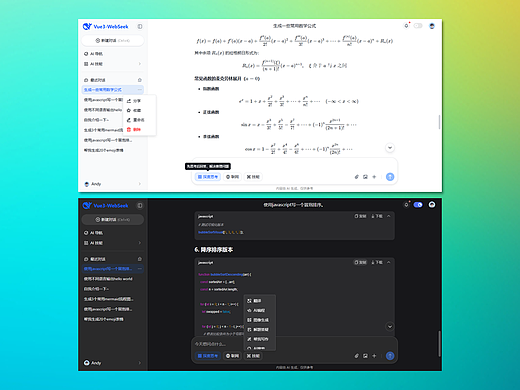Start a new chat in the light window

[113, 41]
